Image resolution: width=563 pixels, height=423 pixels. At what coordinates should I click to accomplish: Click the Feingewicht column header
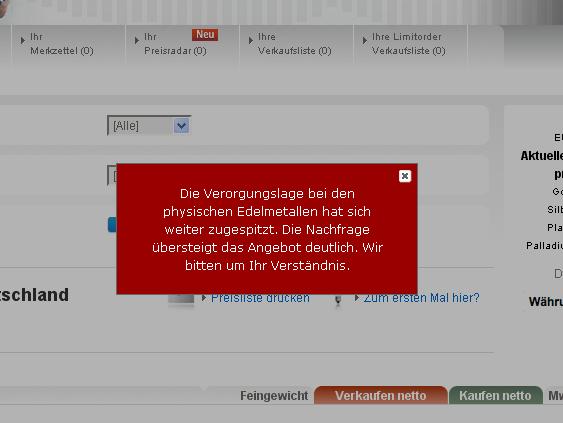click(x=274, y=396)
